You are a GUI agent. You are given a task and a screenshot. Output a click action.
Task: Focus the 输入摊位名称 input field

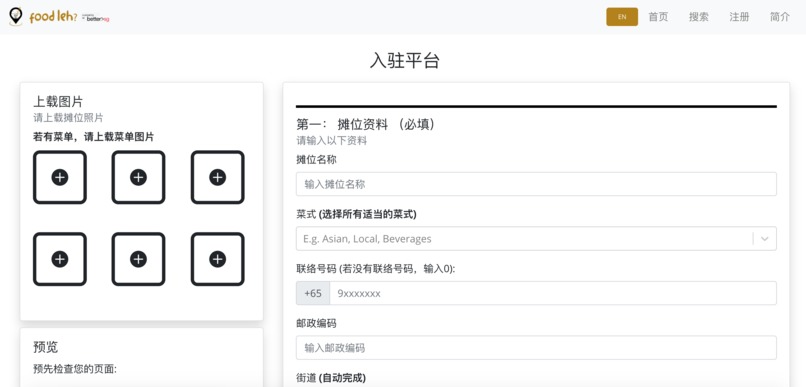pos(536,184)
